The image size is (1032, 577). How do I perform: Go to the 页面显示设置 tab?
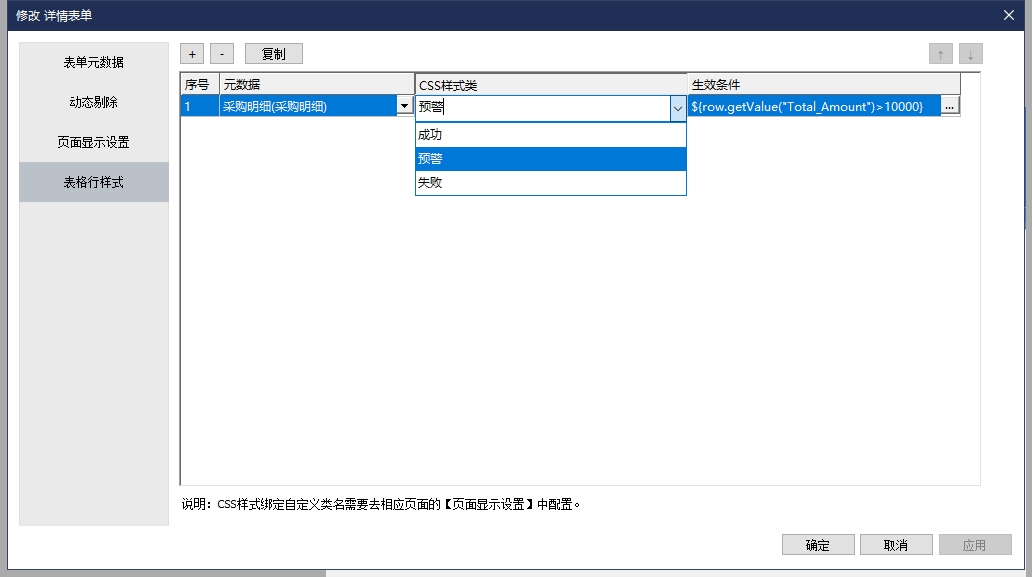point(94,142)
